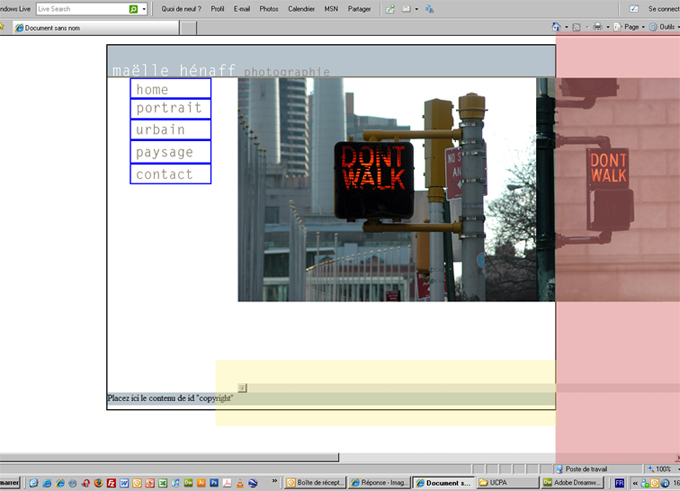Click the 'Se connecter' sign-in button
The width and height of the screenshot is (680, 491).
tap(664, 9)
